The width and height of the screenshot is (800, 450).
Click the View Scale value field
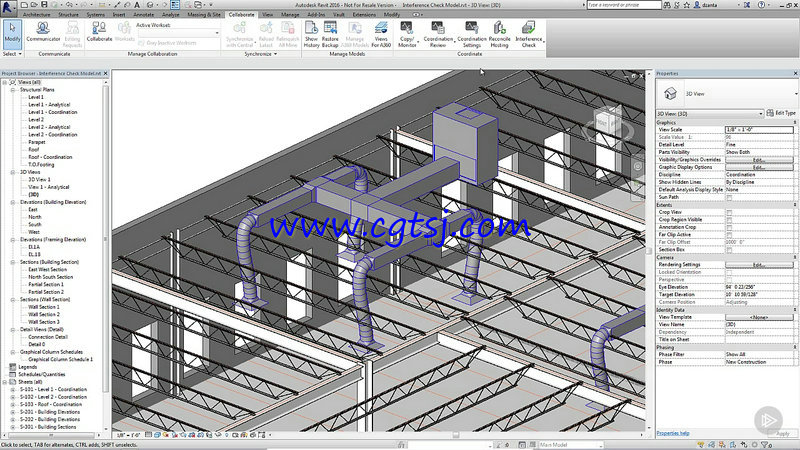point(759,130)
